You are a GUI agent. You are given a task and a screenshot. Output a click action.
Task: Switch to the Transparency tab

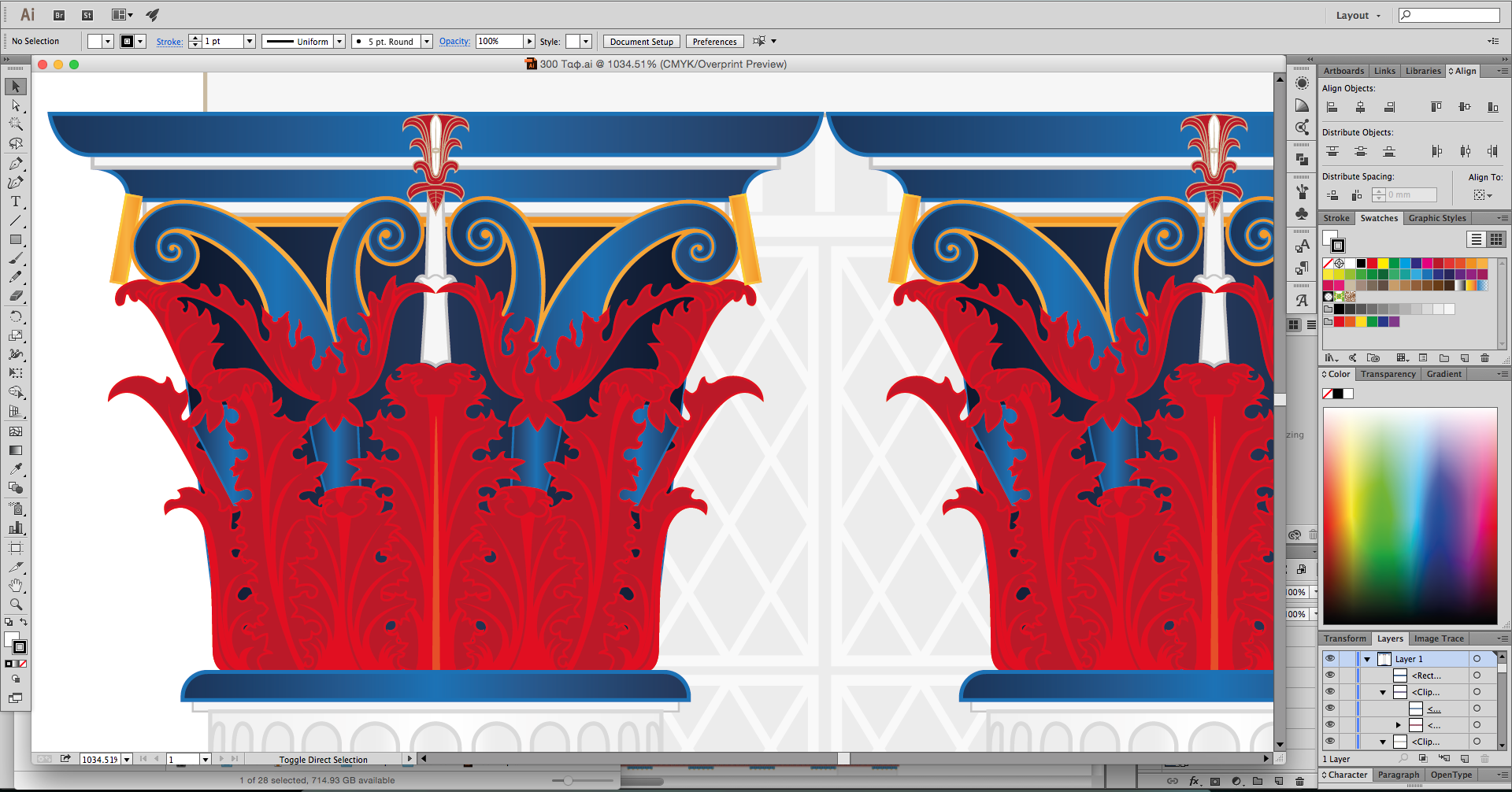point(1388,374)
